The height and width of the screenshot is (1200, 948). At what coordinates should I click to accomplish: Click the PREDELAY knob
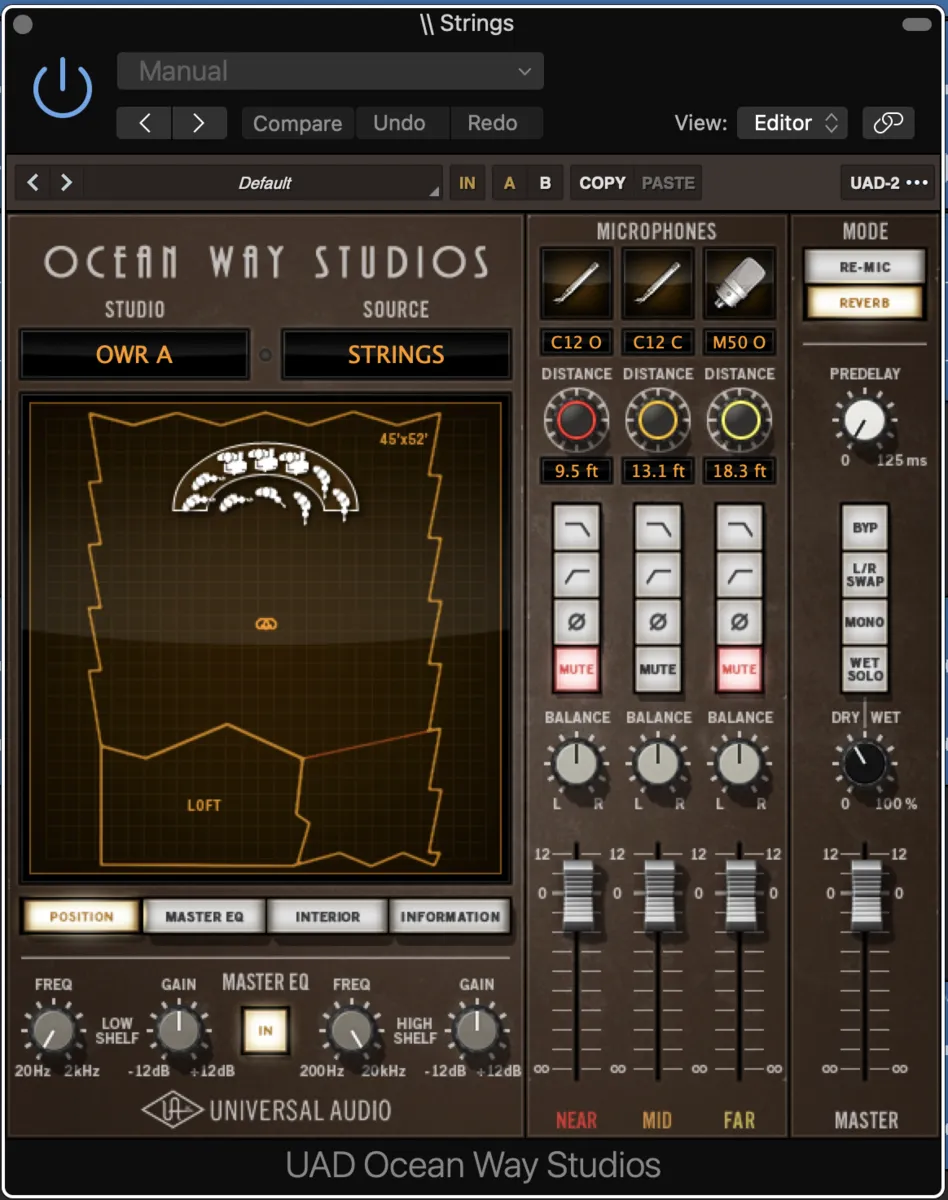864,421
